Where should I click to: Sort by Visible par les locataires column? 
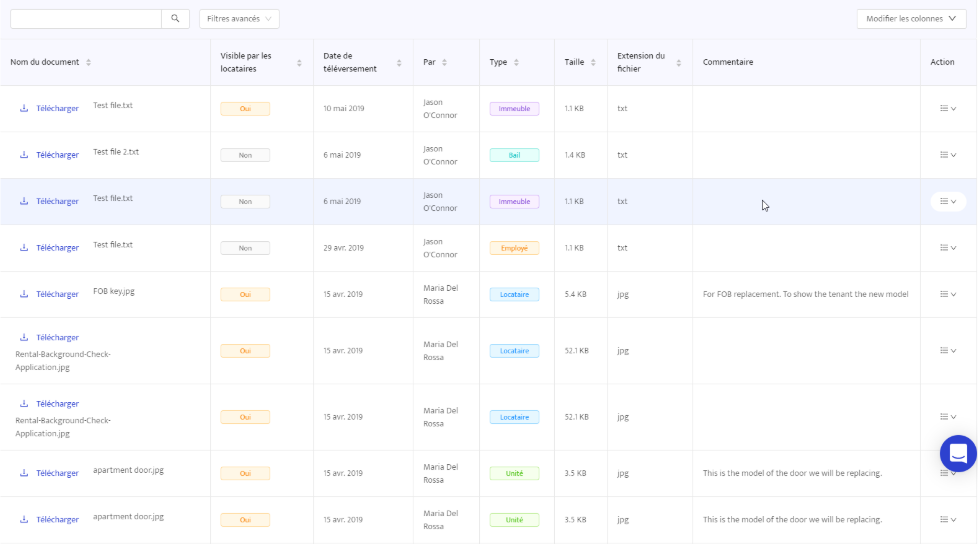click(x=299, y=63)
